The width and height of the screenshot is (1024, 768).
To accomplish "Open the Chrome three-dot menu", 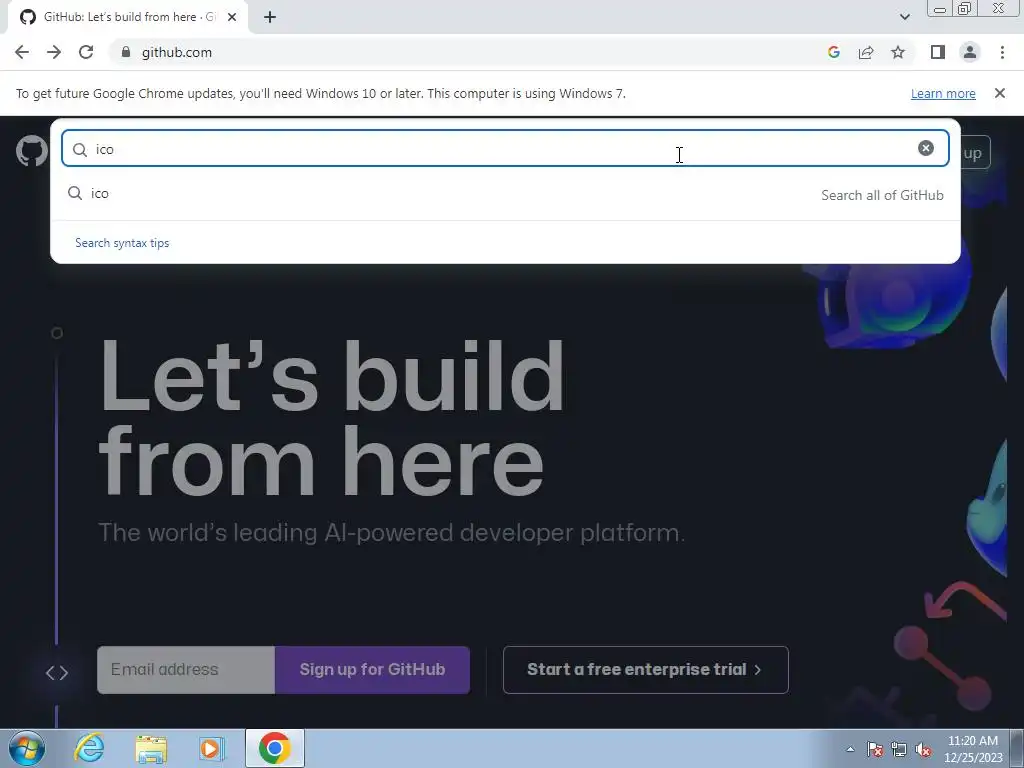I will point(1002,52).
